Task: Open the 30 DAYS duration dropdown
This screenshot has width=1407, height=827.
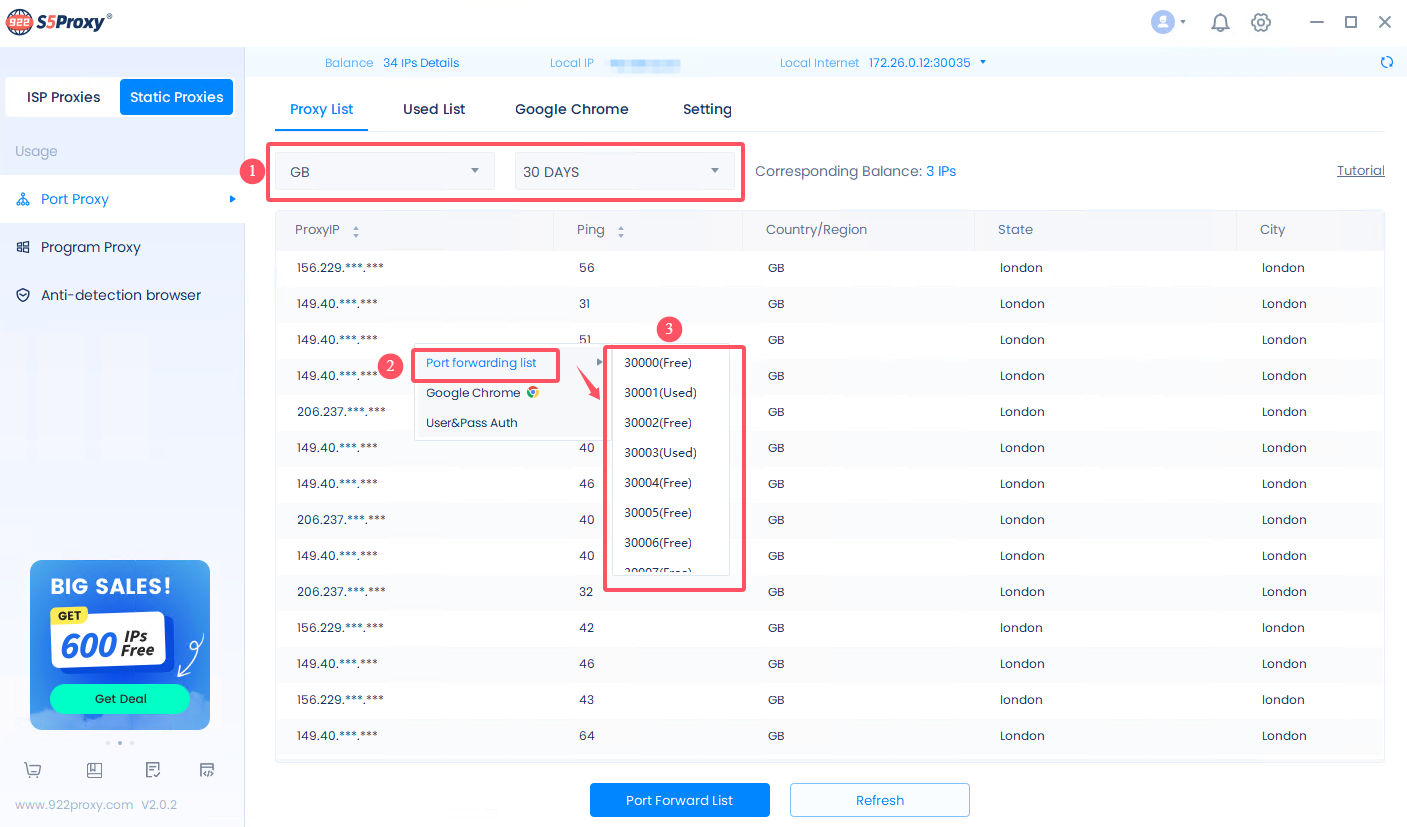Action: pos(623,171)
